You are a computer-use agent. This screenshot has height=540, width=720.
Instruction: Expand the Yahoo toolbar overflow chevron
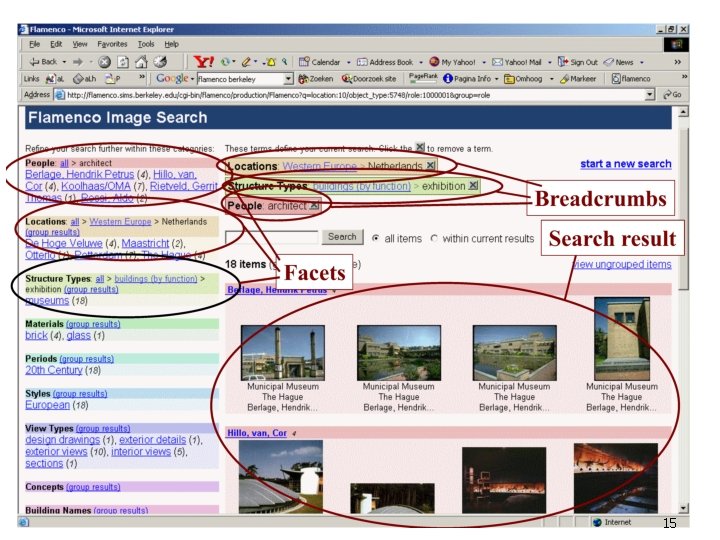coord(677,62)
